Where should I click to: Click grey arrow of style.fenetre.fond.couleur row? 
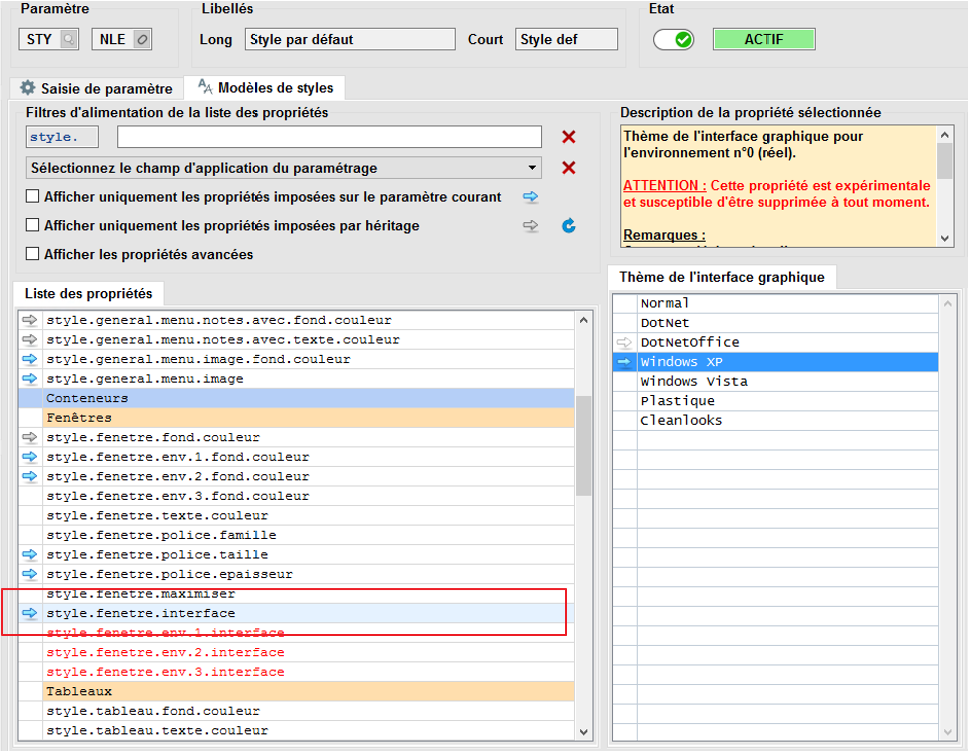(x=30, y=437)
